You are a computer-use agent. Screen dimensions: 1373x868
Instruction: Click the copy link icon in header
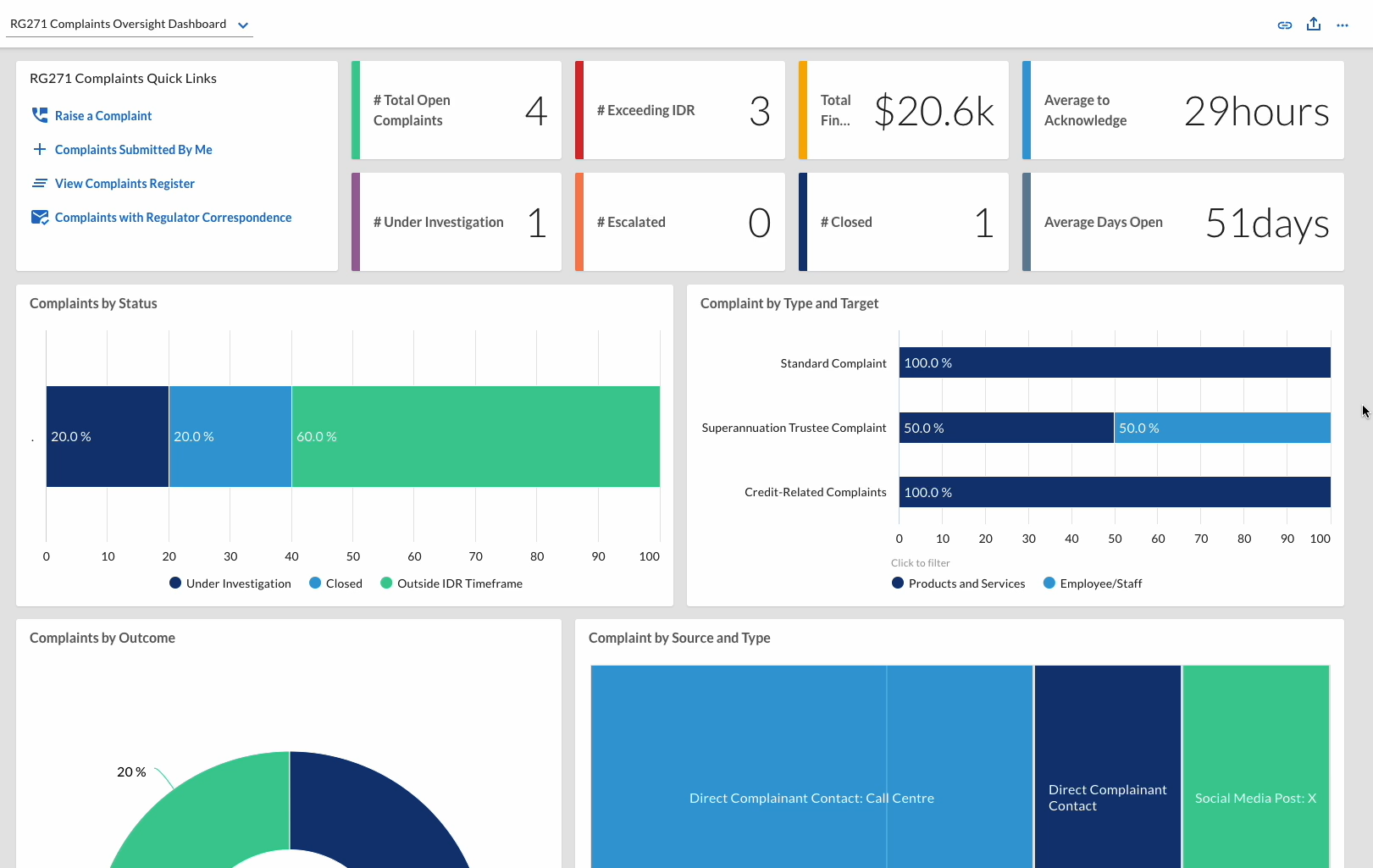[x=1285, y=25]
